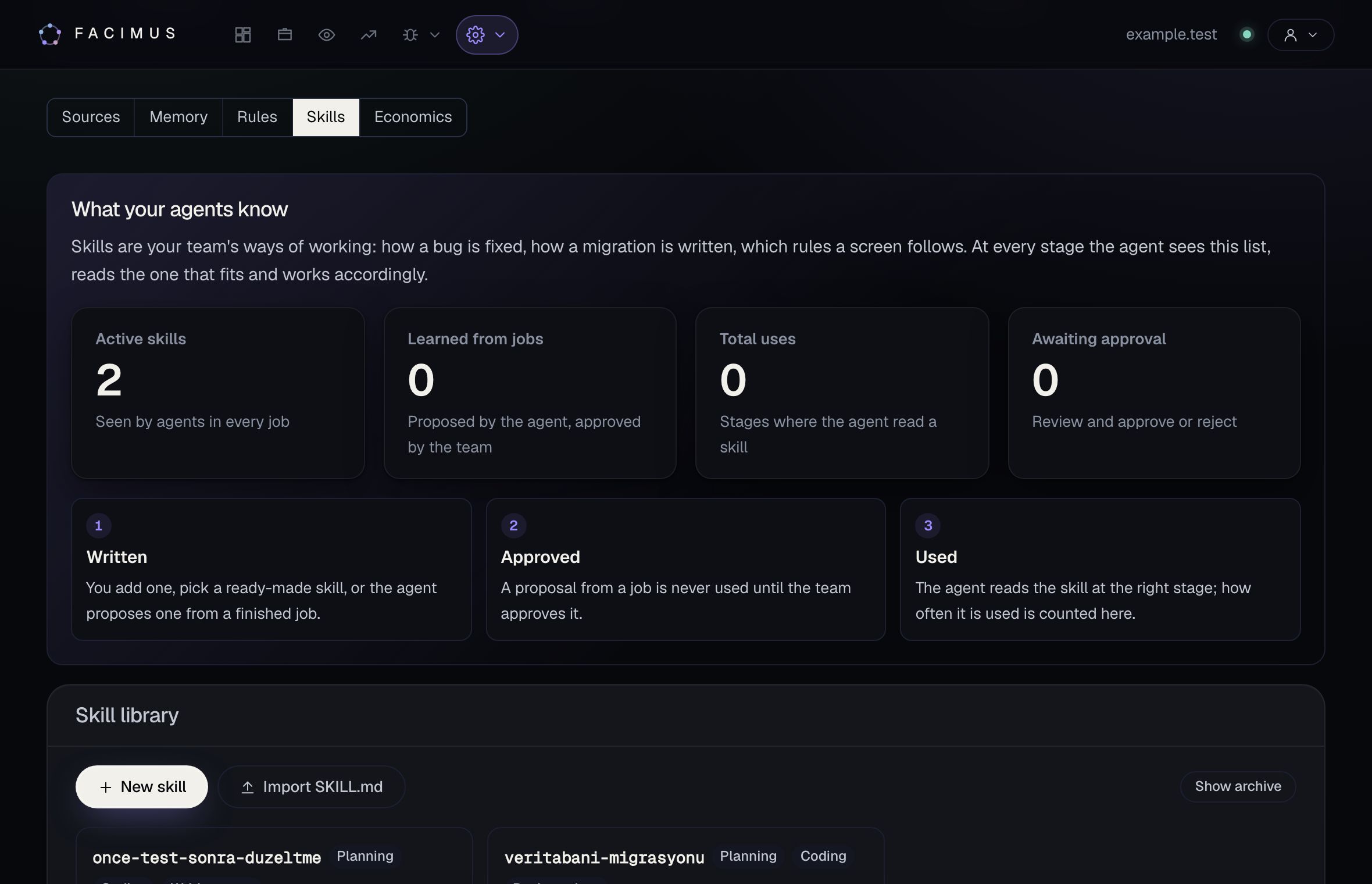Screen dimensions: 1372x884
Task: Switch to the Memory tab
Action: (178, 117)
